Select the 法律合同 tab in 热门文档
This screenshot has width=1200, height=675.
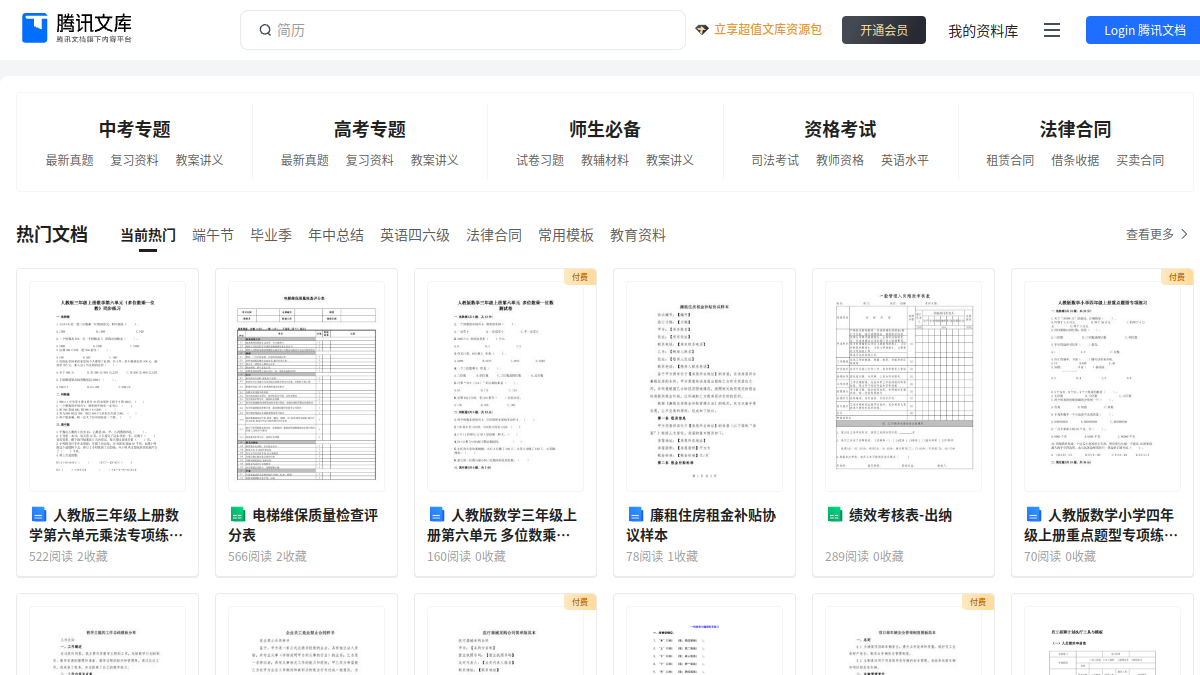[494, 235]
